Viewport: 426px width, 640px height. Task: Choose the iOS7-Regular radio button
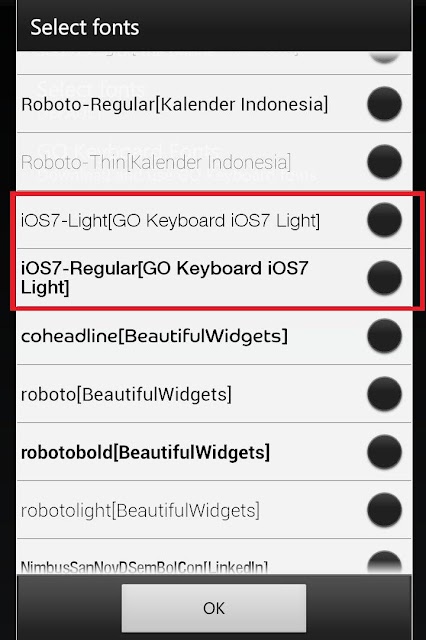point(384,278)
